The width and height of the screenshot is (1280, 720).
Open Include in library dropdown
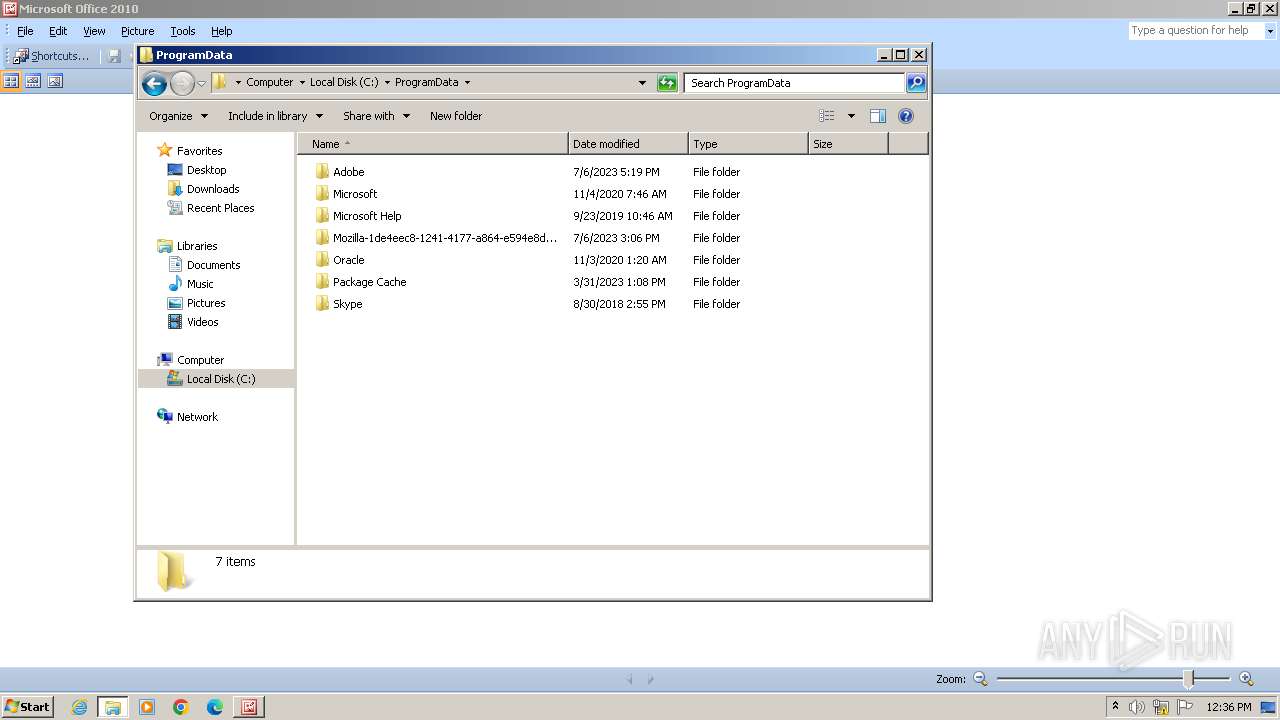[x=275, y=116]
